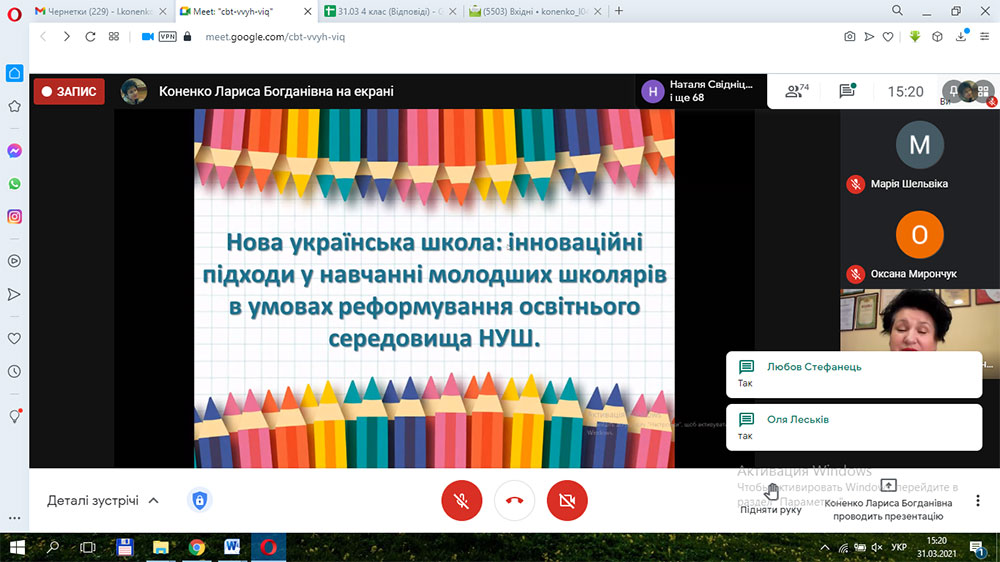Toggle the camera off button
Viewport: 1000px width, 562px height.
(567, 501)
